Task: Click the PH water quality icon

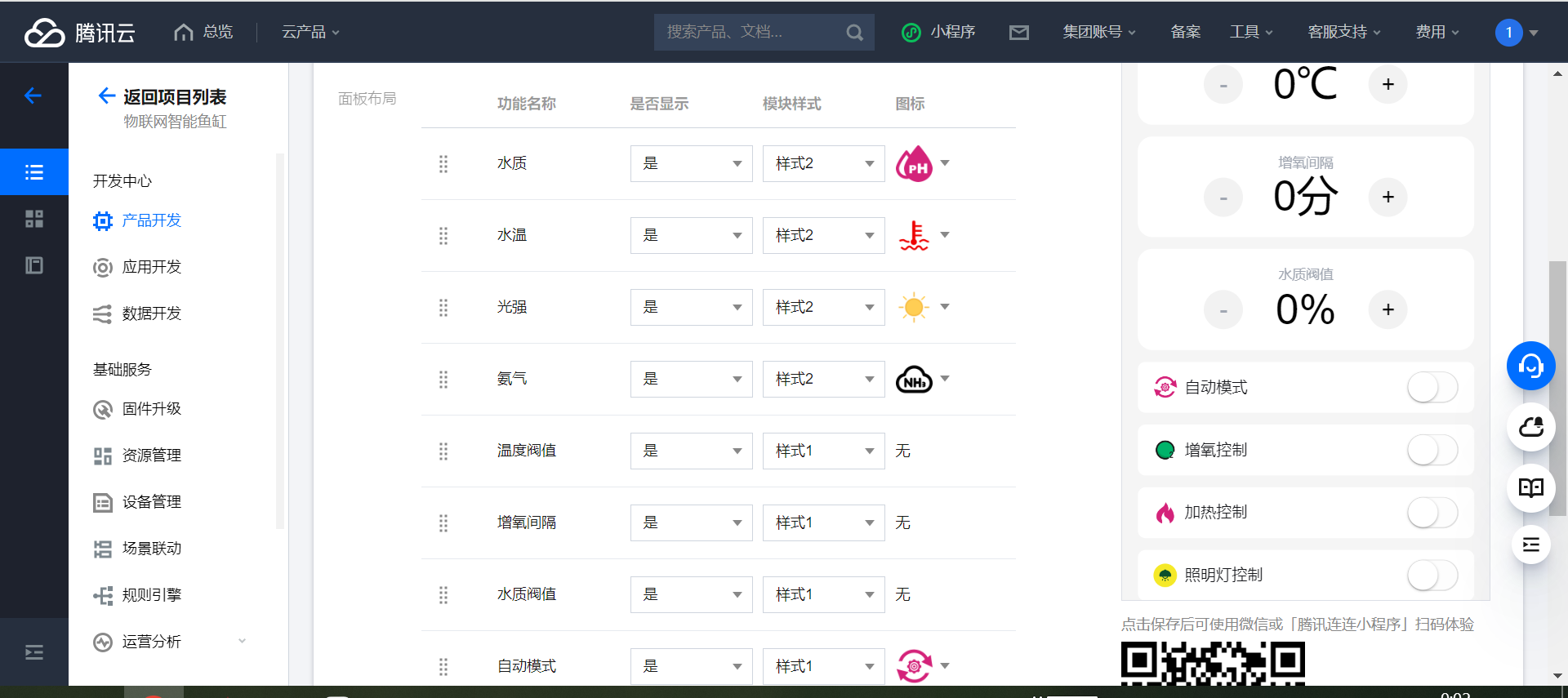Action: point(914,164)
